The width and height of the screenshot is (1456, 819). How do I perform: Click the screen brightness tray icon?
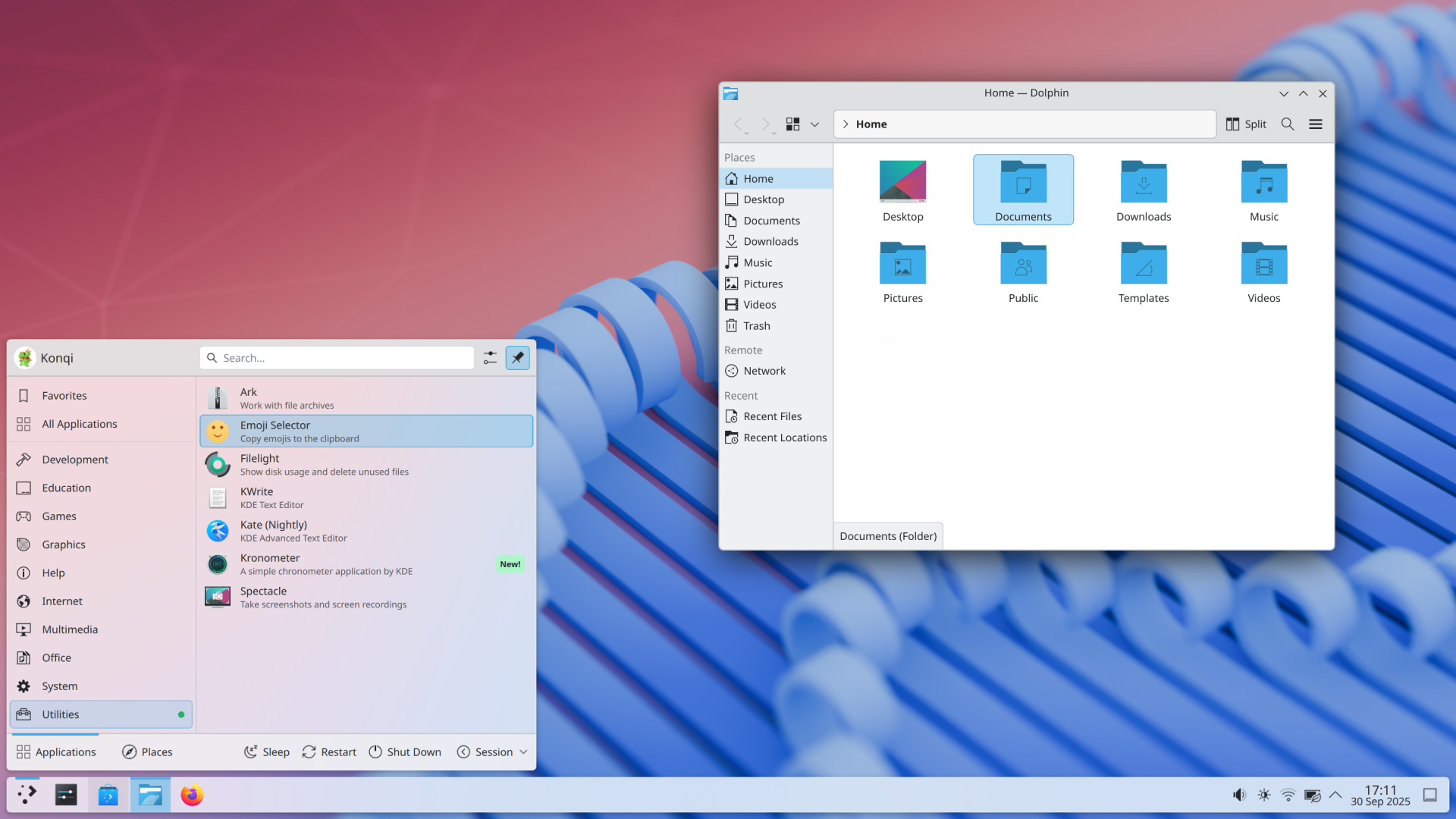(x=1263, y=795)
